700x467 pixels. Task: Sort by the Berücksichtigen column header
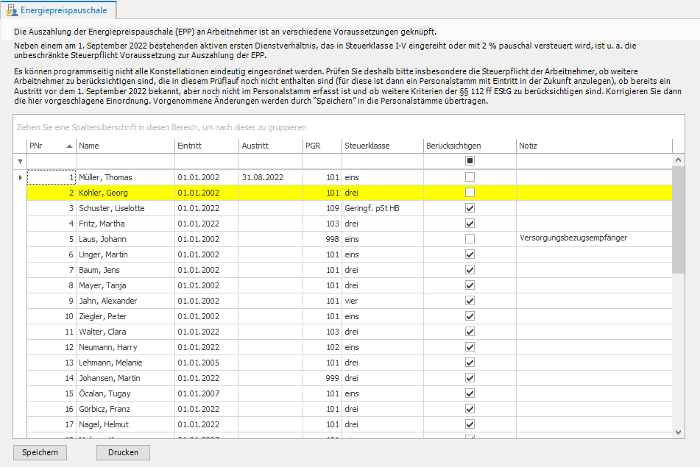(x=470, y=146)
